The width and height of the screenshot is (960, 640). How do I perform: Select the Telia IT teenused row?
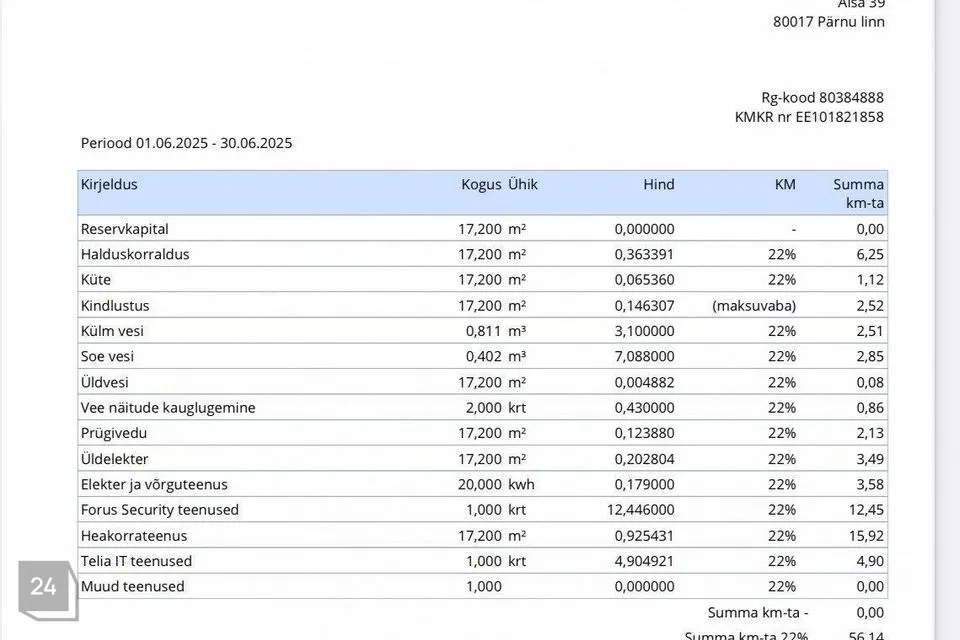point(482,561)
